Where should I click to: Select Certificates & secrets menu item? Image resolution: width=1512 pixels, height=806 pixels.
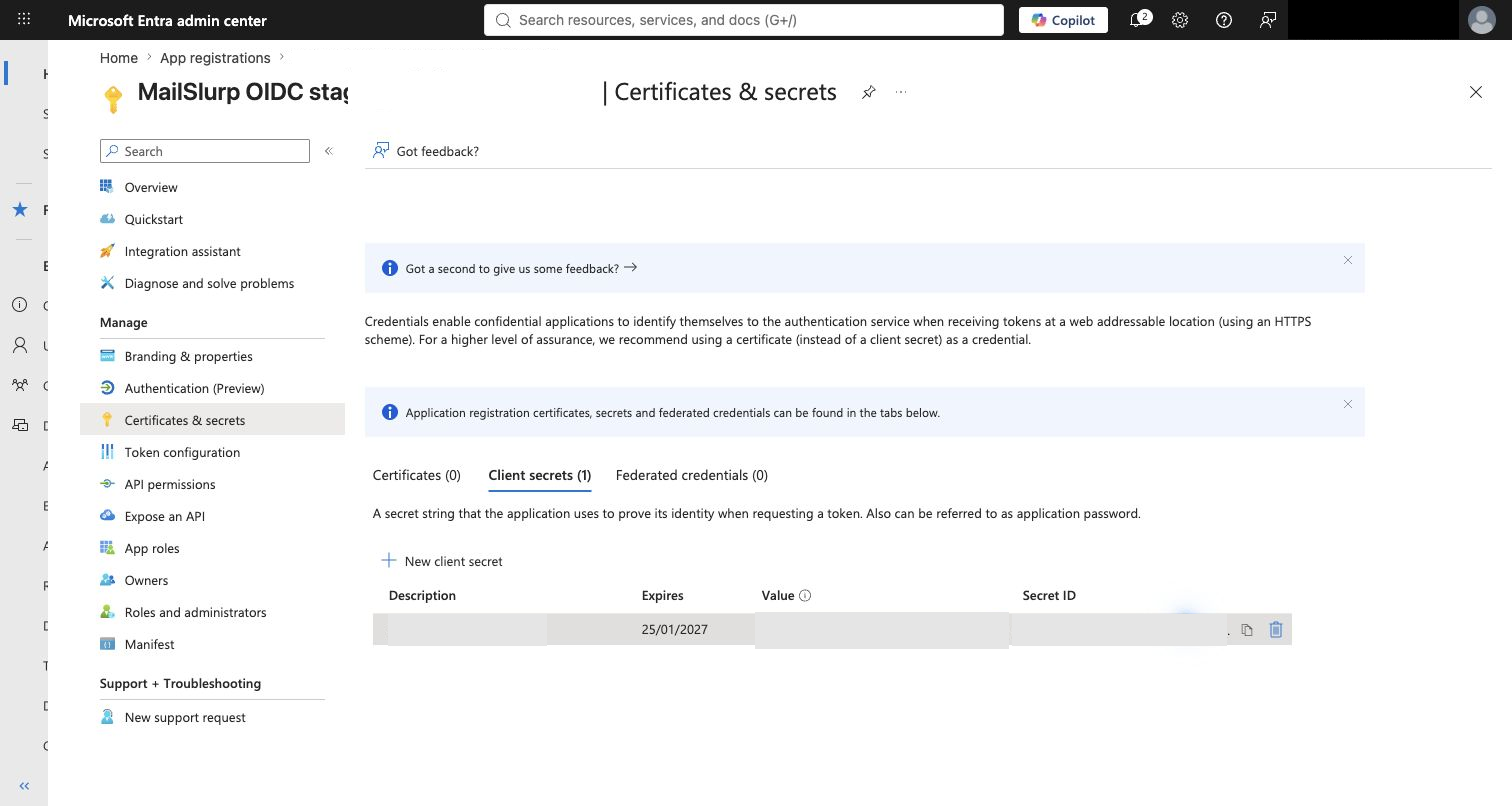(212, 420)
